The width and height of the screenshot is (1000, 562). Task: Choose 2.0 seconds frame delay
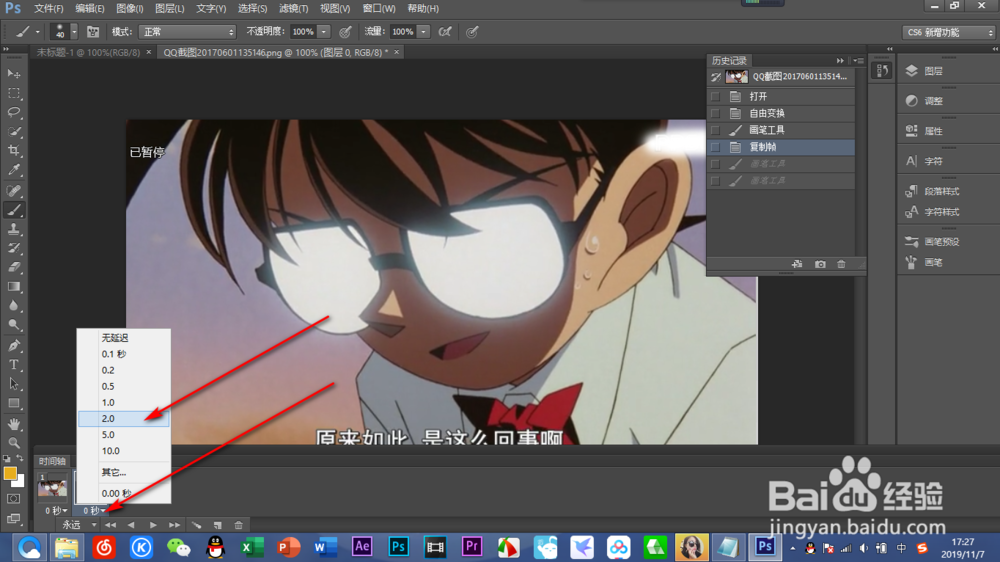[124, 418]
